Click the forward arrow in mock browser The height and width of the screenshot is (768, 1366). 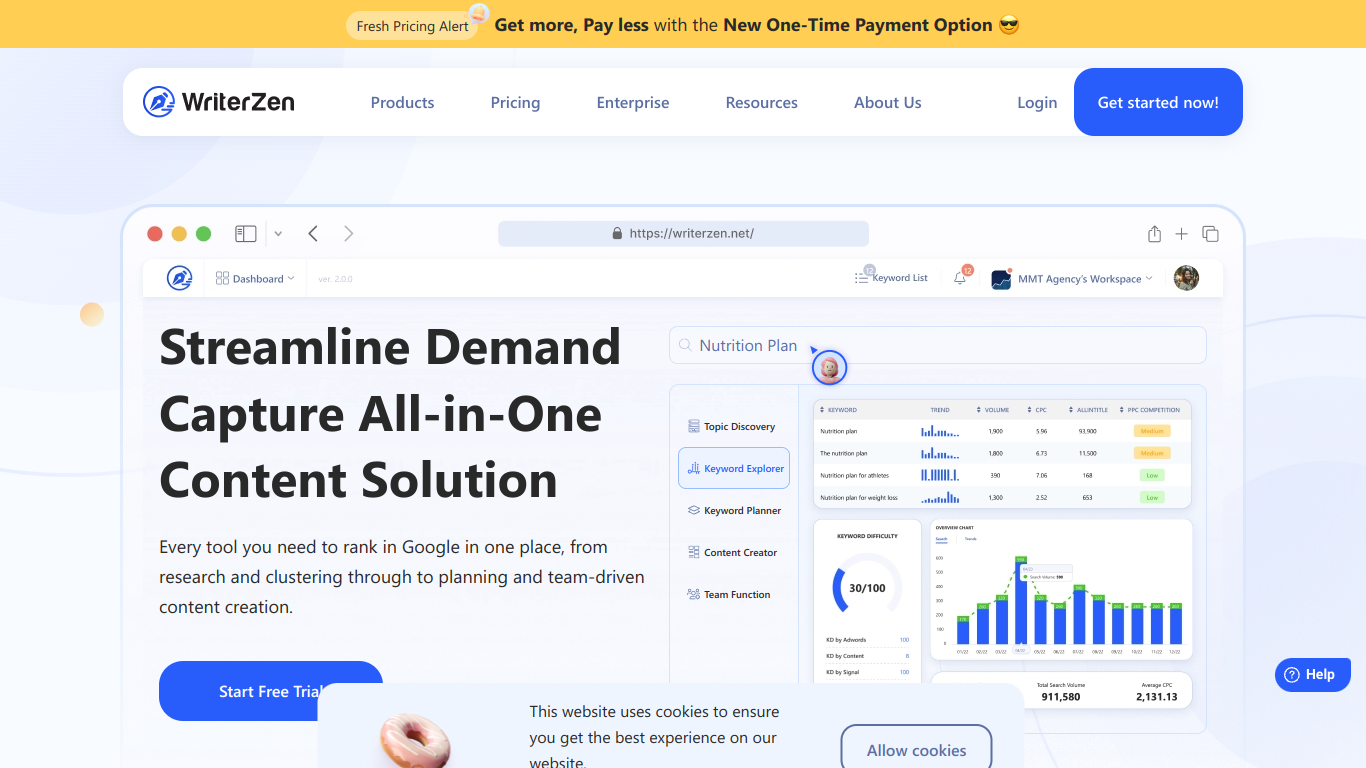pos(348,234)
